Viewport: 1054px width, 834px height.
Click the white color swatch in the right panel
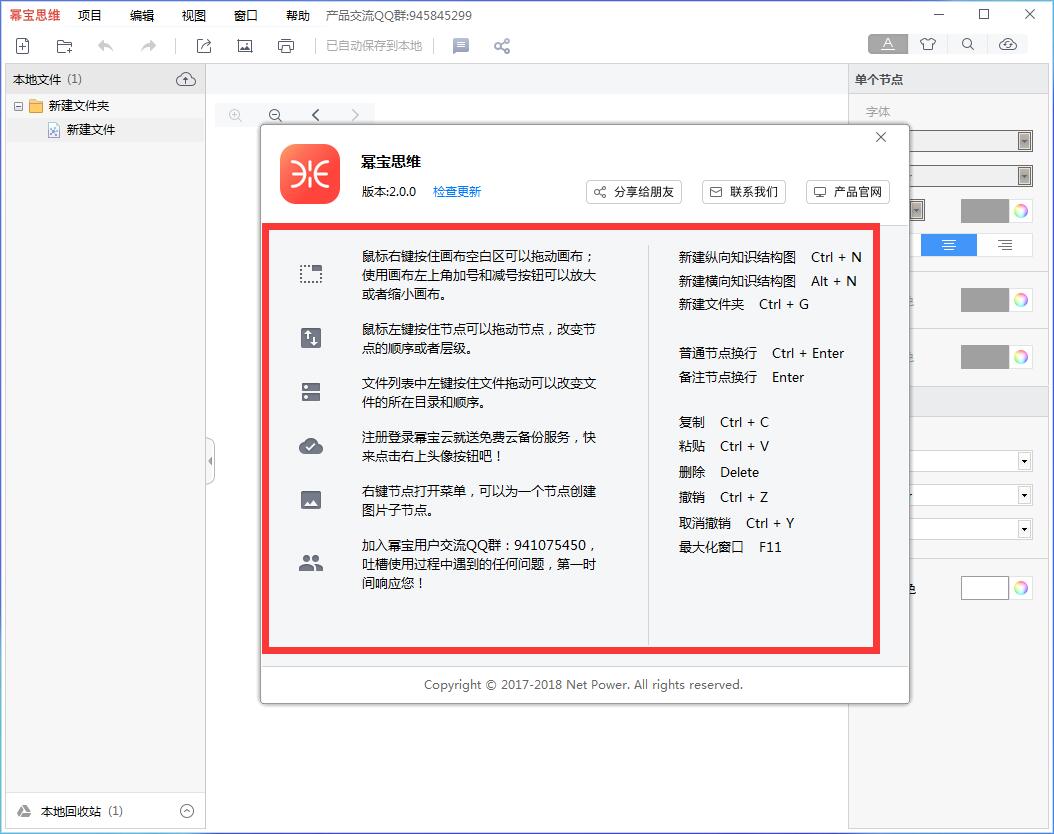tap(984, 588)
